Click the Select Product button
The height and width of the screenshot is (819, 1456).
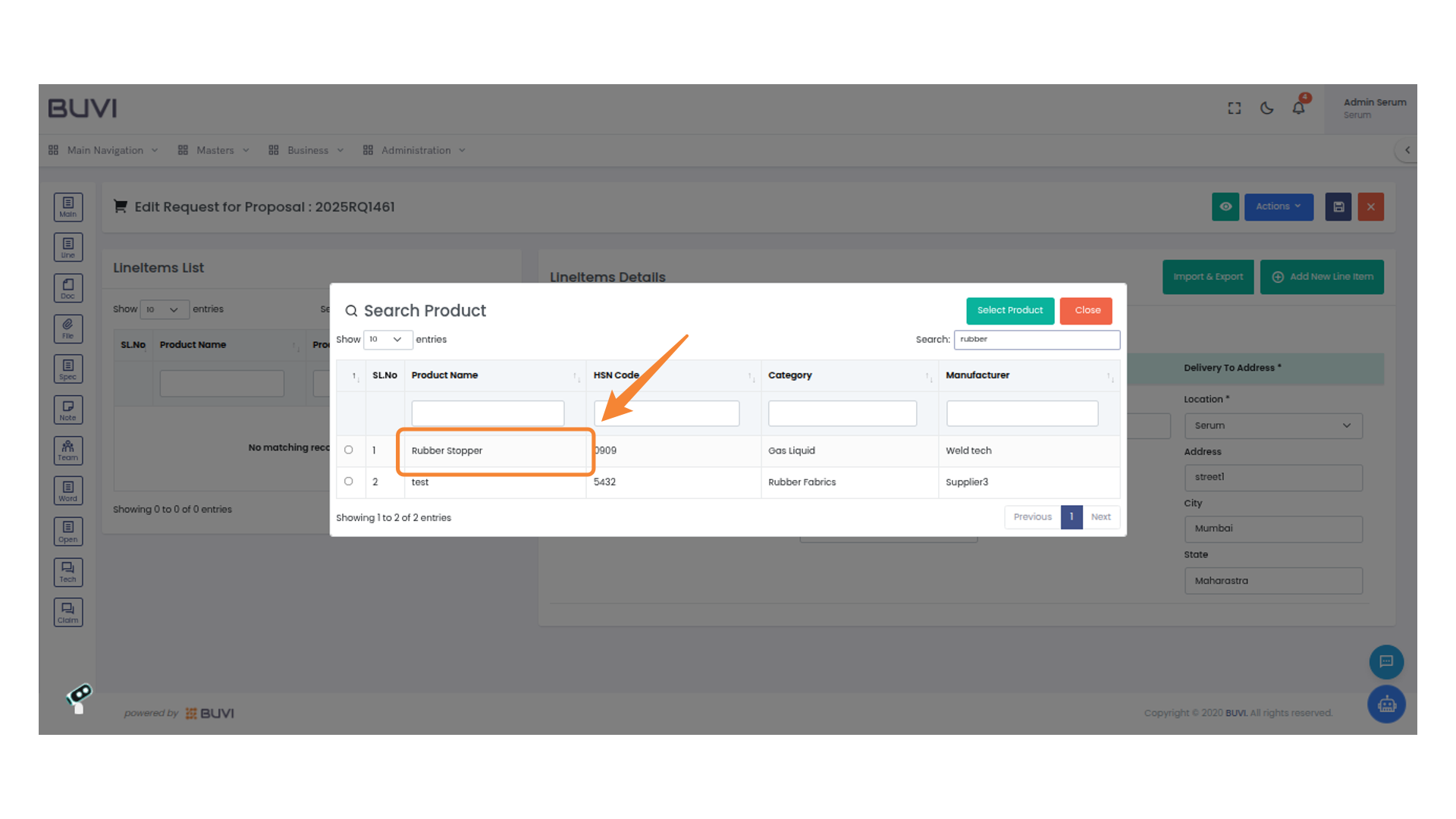pos(1010,311)
